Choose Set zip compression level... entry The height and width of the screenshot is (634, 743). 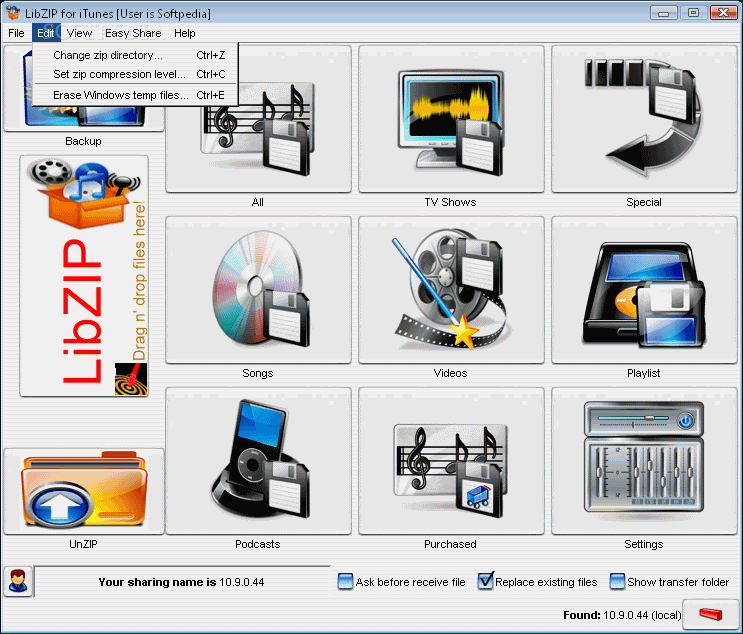(136, 74)
